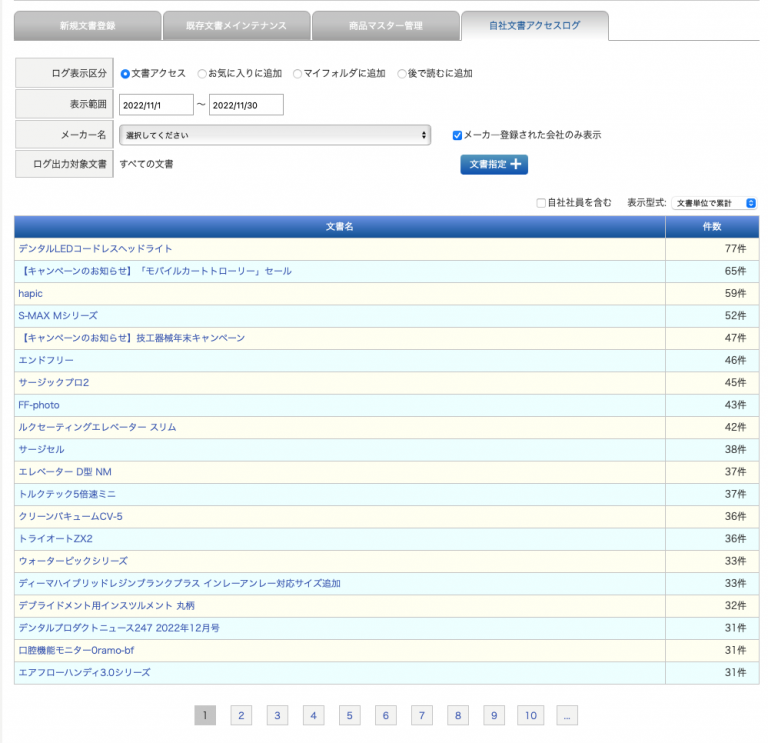Click the 文書名 column header
This screenshot has width=768, height=743.
click(339, 227)
